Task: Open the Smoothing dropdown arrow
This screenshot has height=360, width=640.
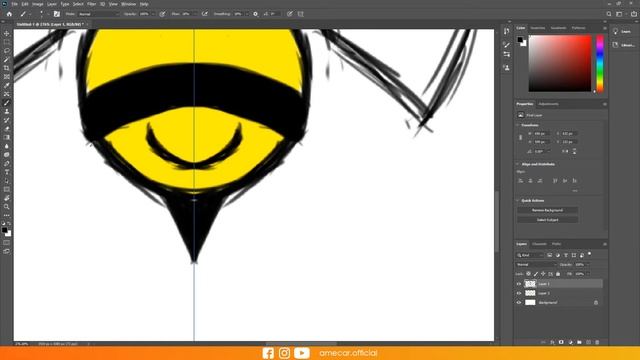Action: tap(247, 14)
